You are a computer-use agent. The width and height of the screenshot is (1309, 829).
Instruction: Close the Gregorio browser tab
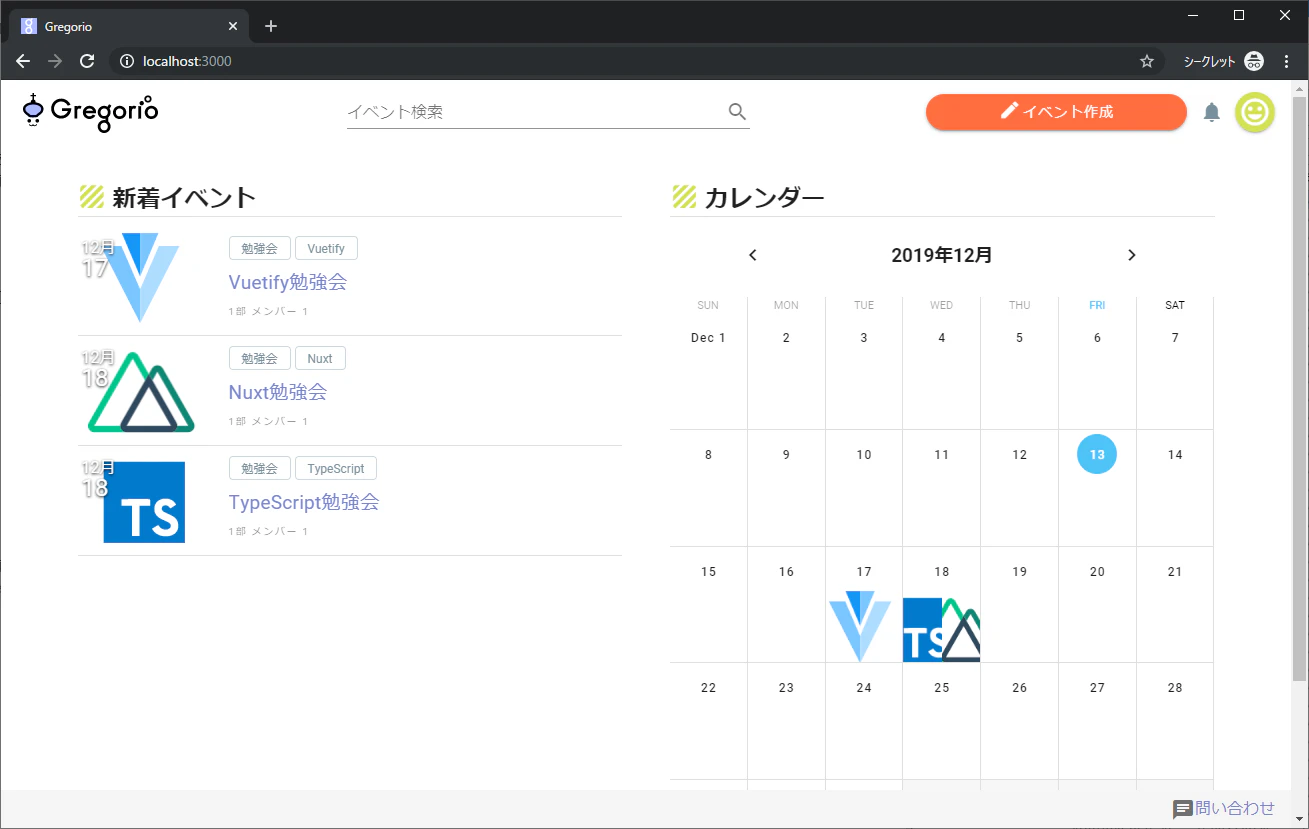233,26
